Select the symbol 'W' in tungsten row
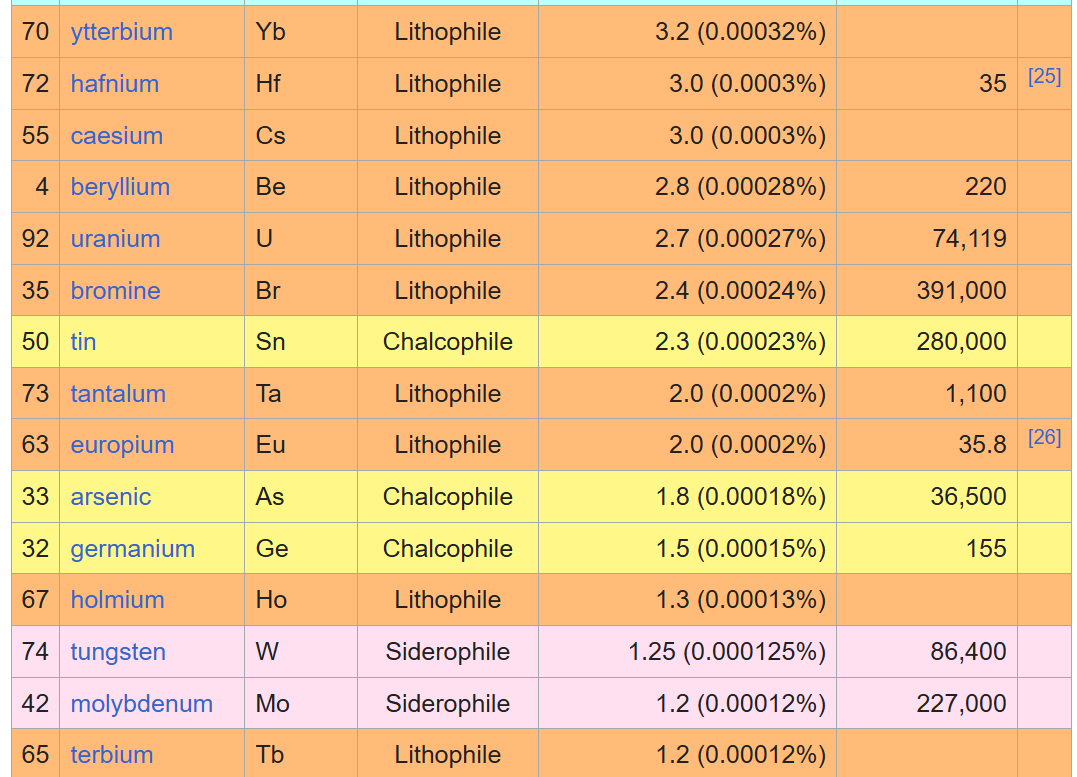 (x=267, y=651)
